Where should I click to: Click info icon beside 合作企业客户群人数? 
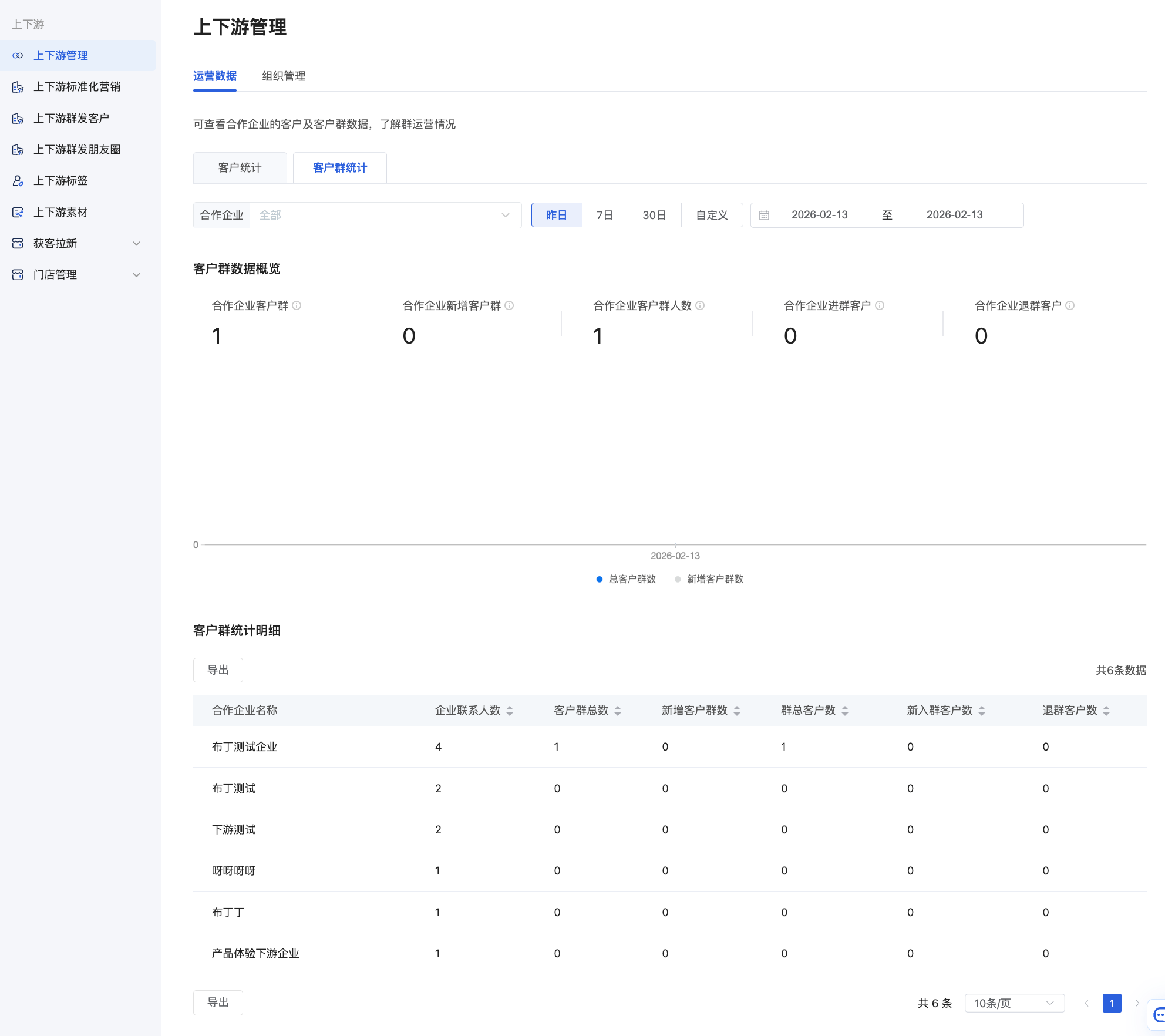tap(700, 305)
